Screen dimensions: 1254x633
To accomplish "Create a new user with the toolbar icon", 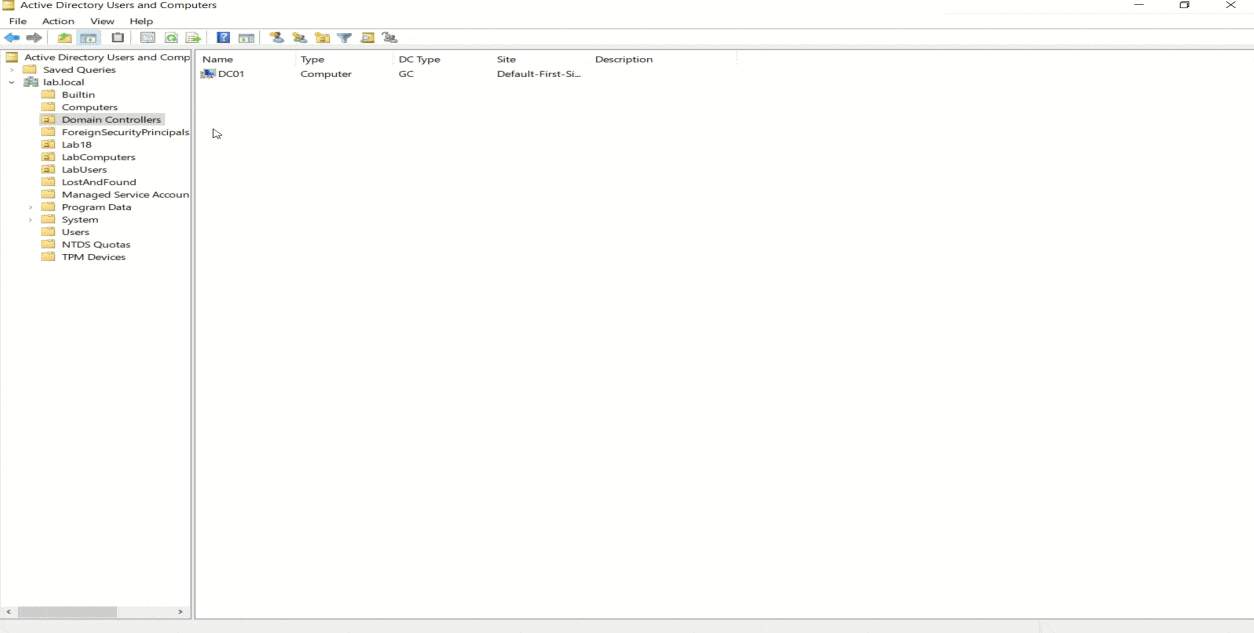I will click(x=277, y=38).
